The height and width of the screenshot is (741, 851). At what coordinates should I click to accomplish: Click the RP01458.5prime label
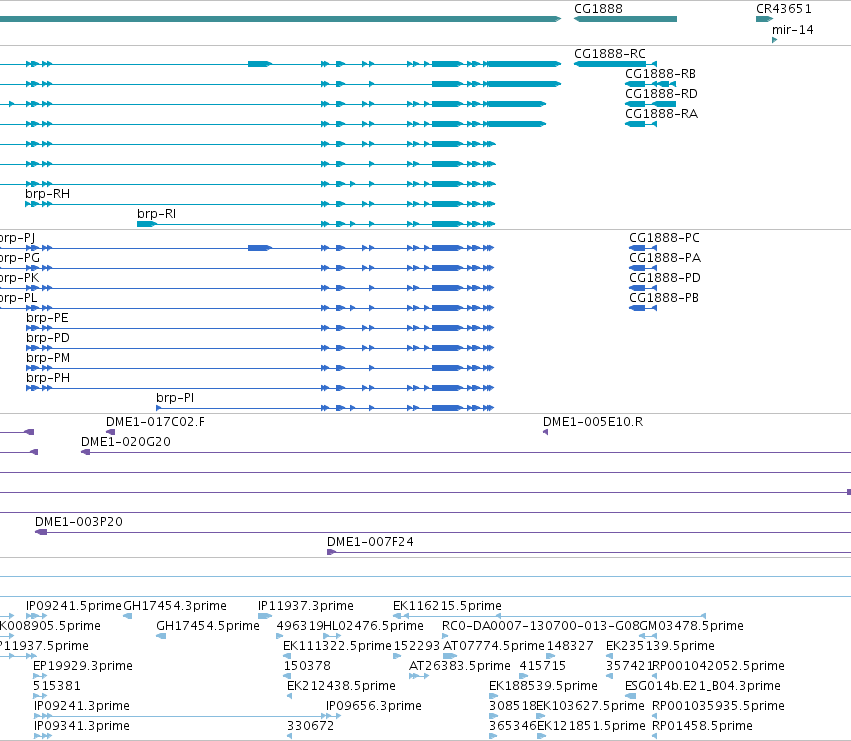pyautogui.click(x=702, y=726)
